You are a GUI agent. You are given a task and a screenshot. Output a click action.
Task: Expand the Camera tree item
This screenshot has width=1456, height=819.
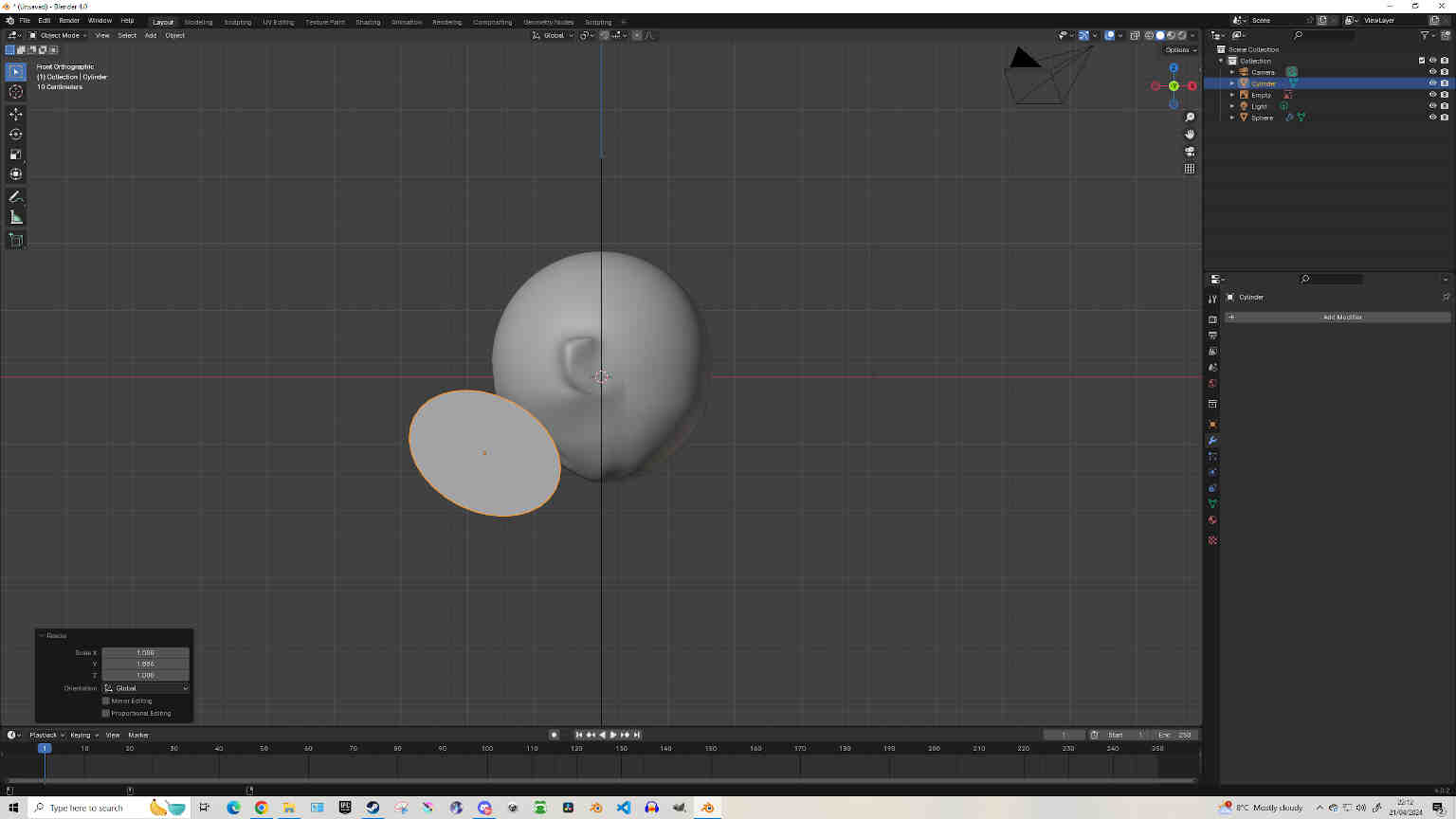[x=1232, y=72]
